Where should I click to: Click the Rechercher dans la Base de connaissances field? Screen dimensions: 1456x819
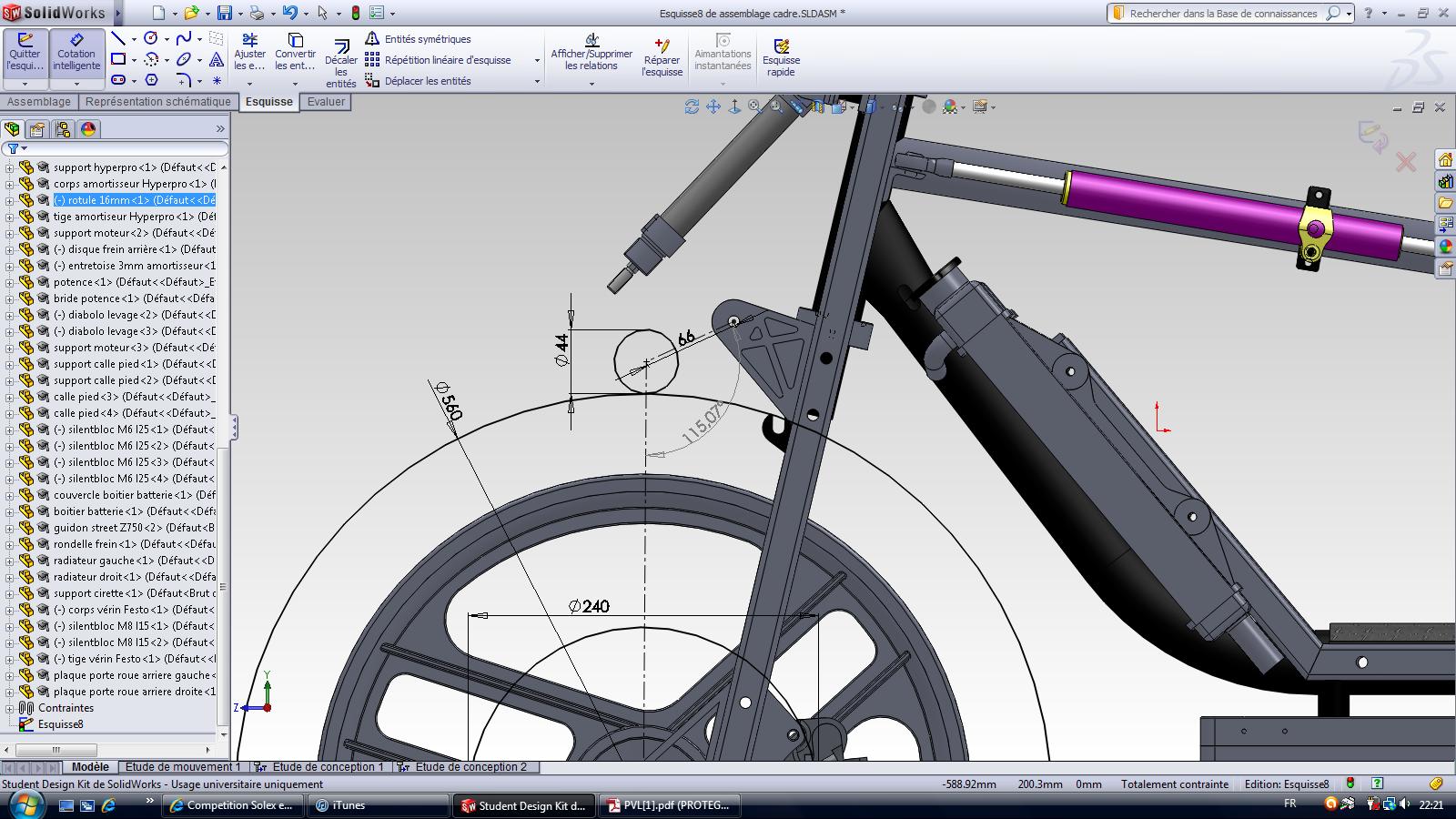tap(1223, 14)
